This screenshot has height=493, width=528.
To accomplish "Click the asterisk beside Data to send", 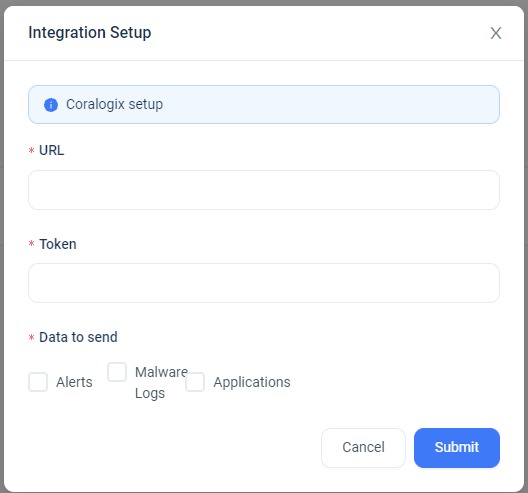I will (x=31, y=337).
